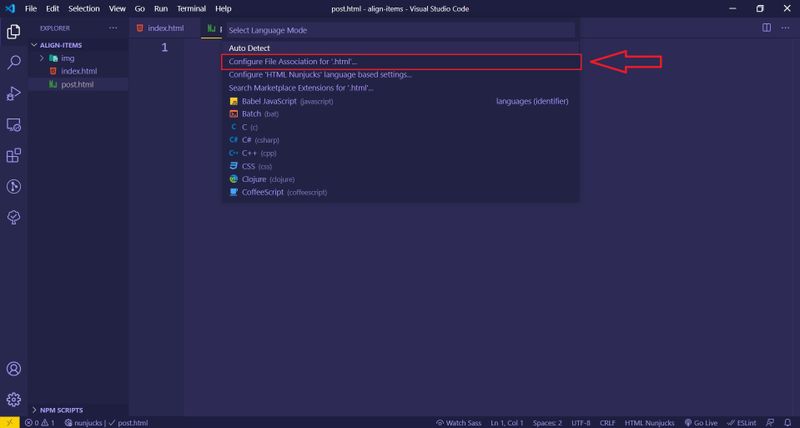Click the yellow remote window indicator
Image resolution: width=800 pixels, height=428 pixels.
(x=7, y=422)
